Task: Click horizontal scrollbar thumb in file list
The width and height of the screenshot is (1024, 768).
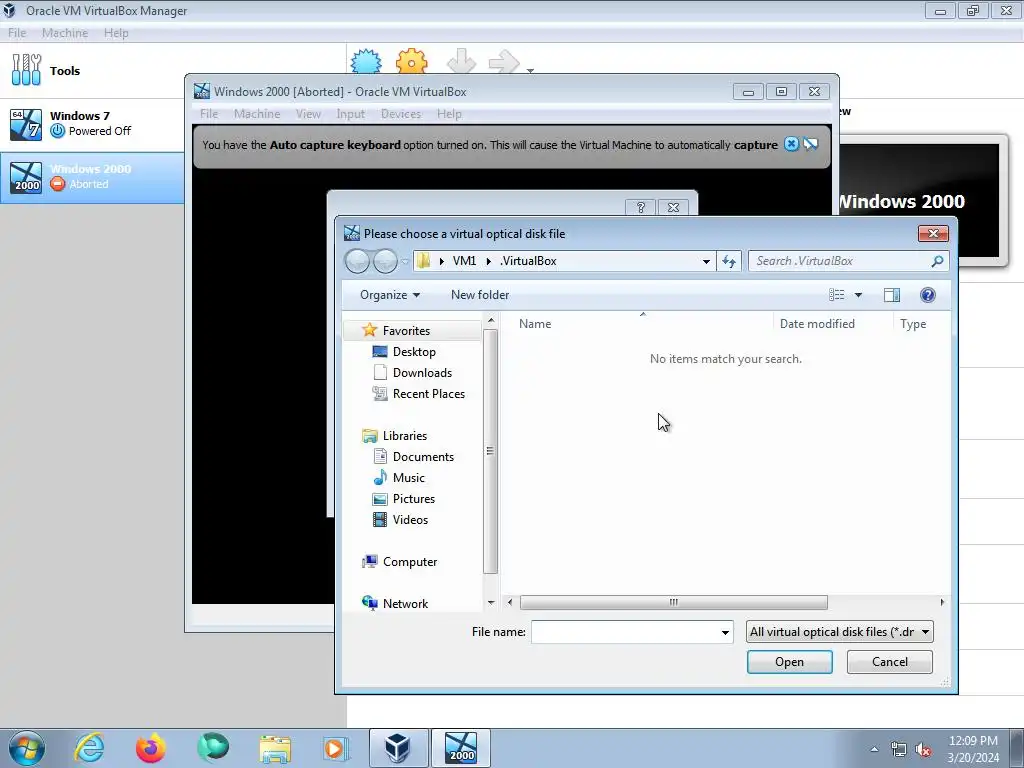Action: pyautogui.click(x=673, y=602)
